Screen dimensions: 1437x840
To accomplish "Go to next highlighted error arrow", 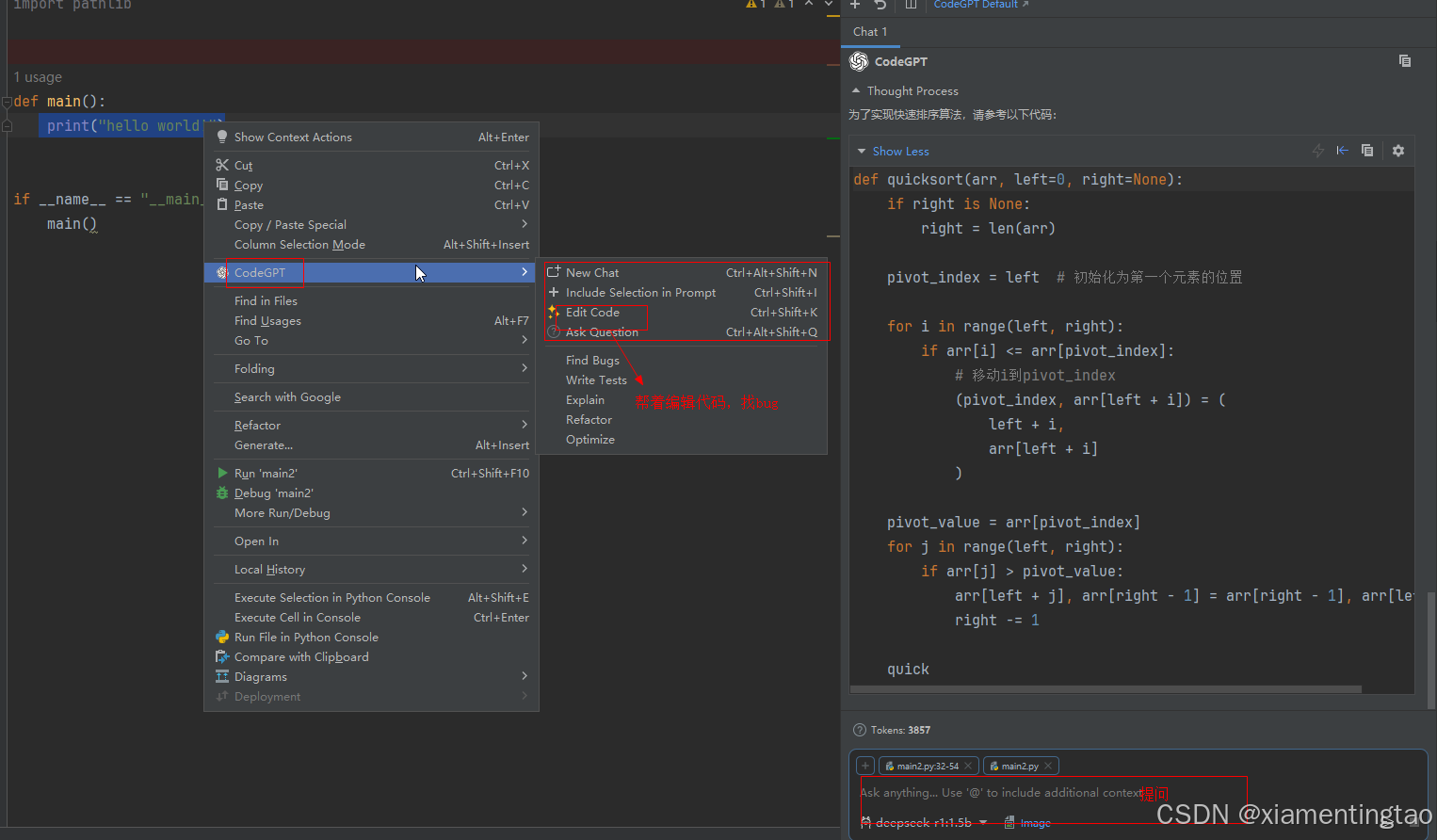I will pos(829,4).
